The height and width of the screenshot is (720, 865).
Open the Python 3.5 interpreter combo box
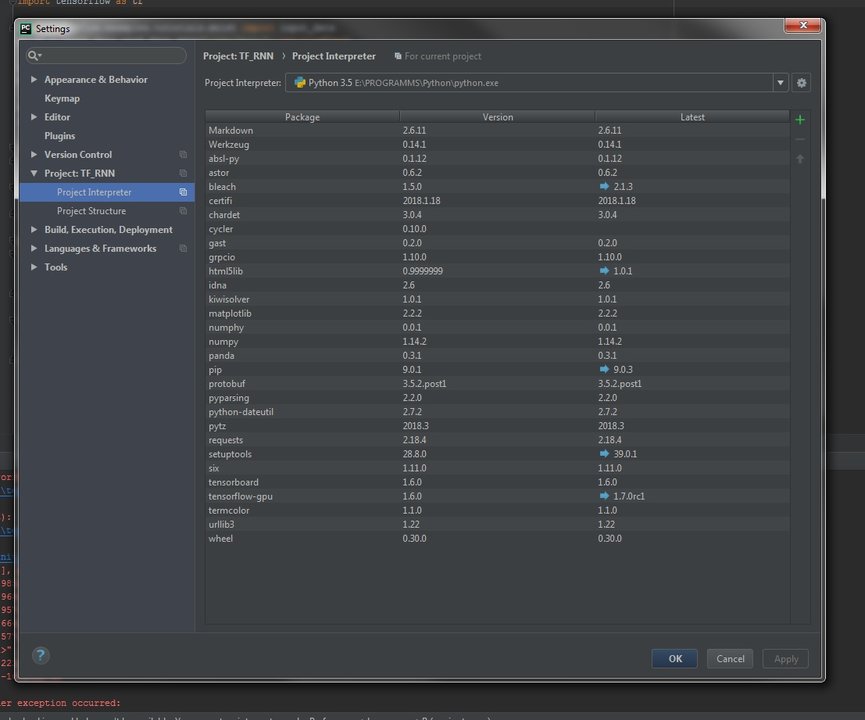click(536, 83)
